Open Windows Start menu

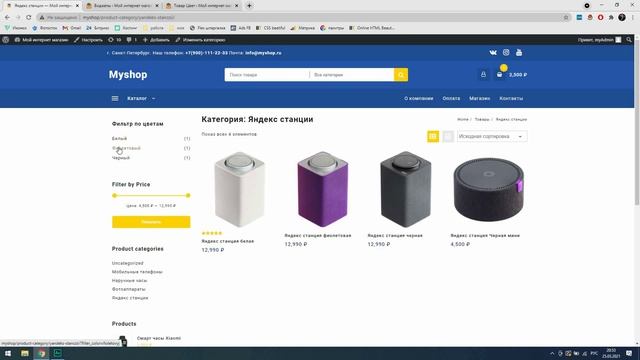coord(8,353)
